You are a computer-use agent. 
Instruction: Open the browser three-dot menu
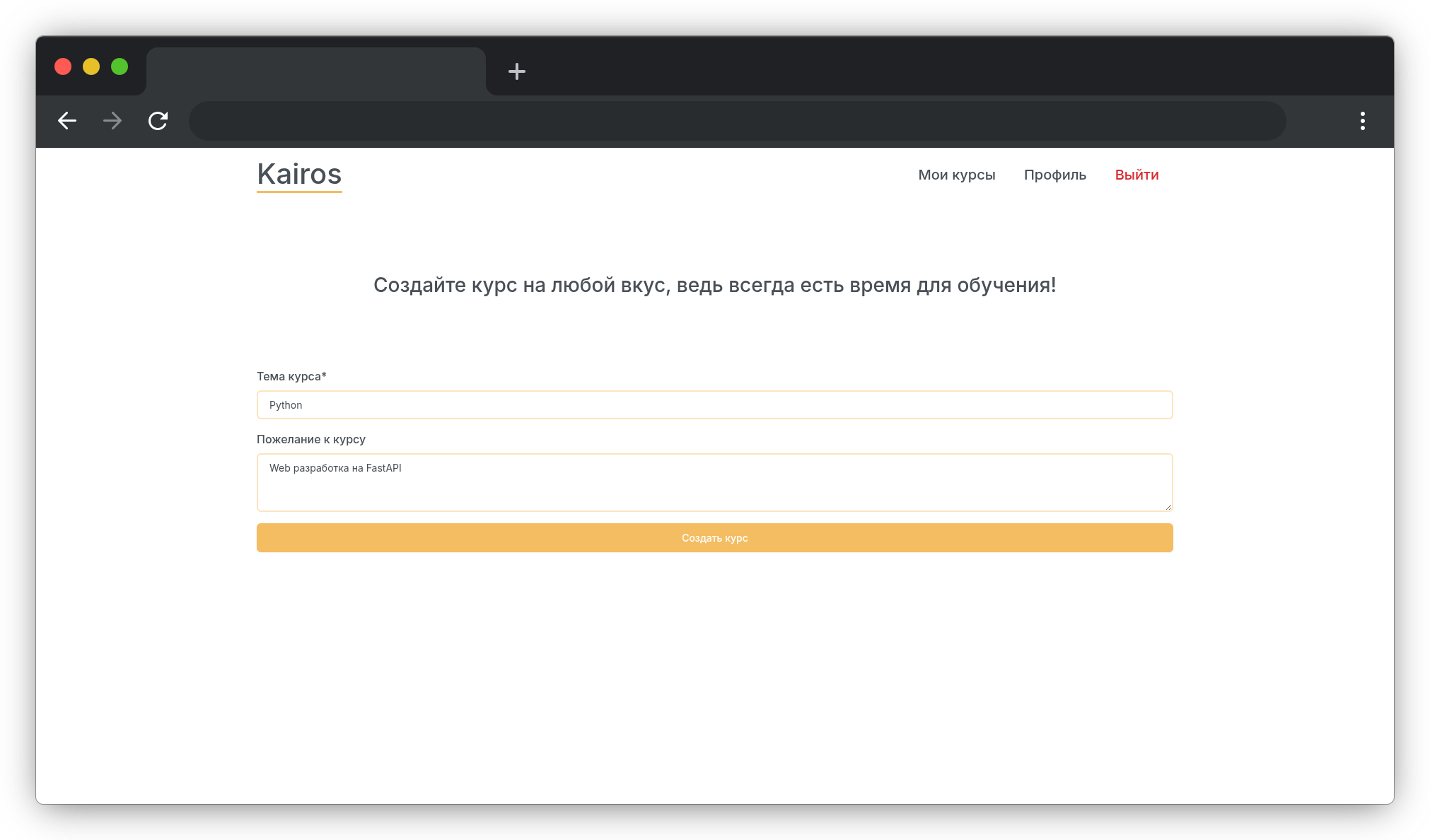tap(1362, 121)
